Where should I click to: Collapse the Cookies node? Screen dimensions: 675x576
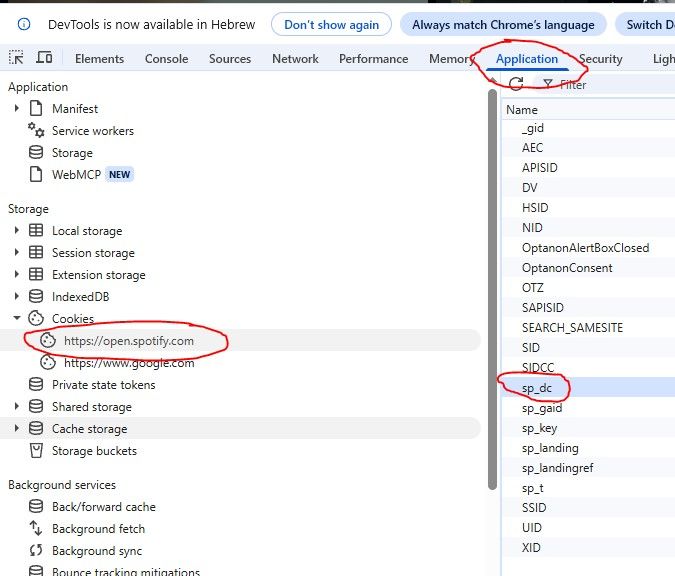click(16, 318)
